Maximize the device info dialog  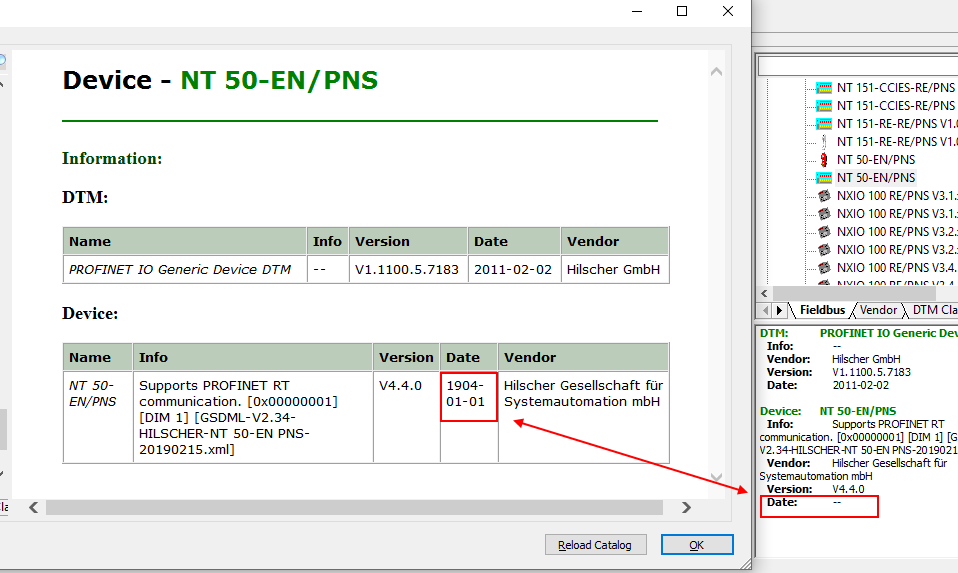pyautogui.click(x=682, y=11)
